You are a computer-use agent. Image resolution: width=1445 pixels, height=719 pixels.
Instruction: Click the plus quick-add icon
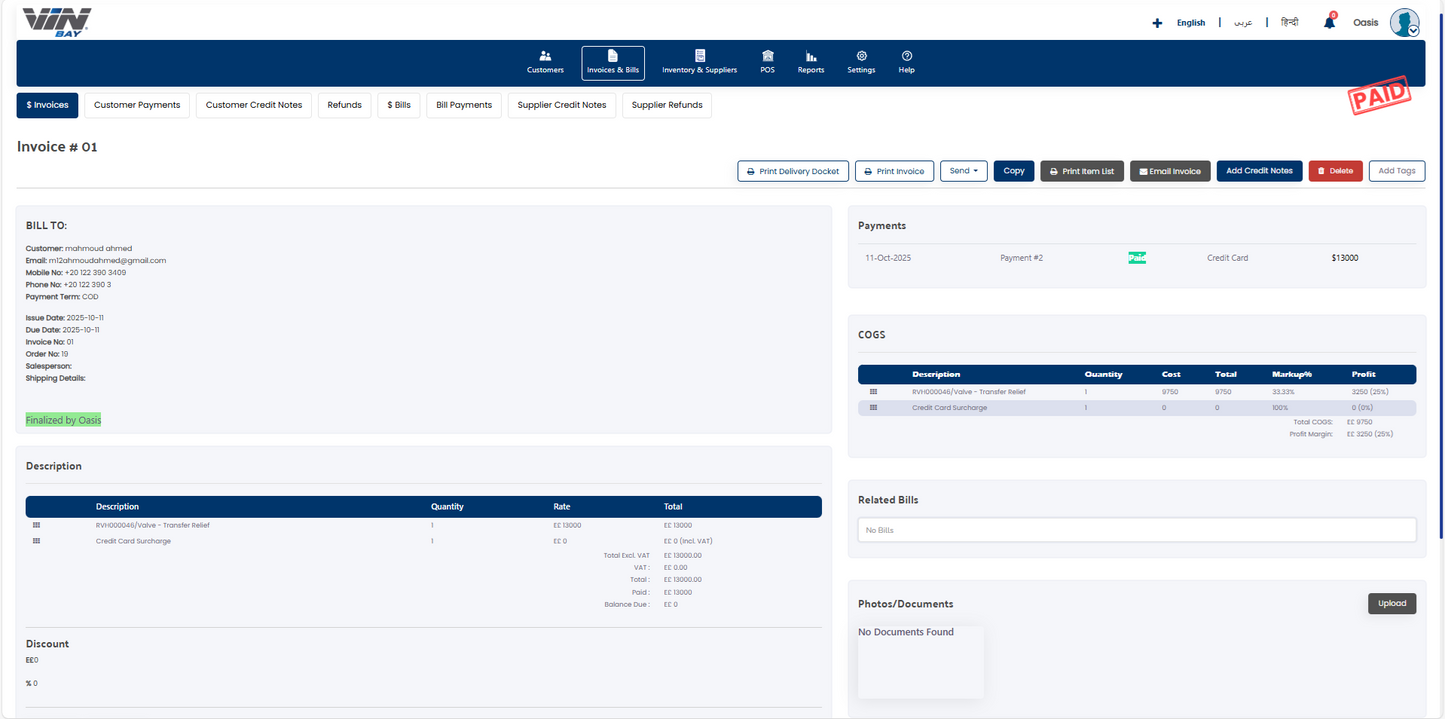click(1157, 23)
